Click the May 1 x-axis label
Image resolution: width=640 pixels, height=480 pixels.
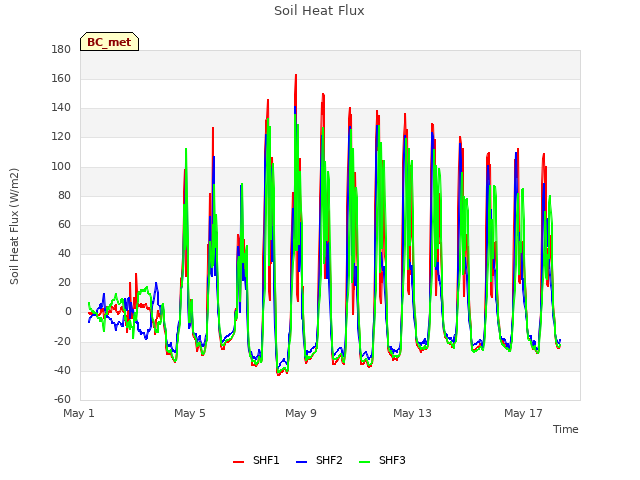79,413
